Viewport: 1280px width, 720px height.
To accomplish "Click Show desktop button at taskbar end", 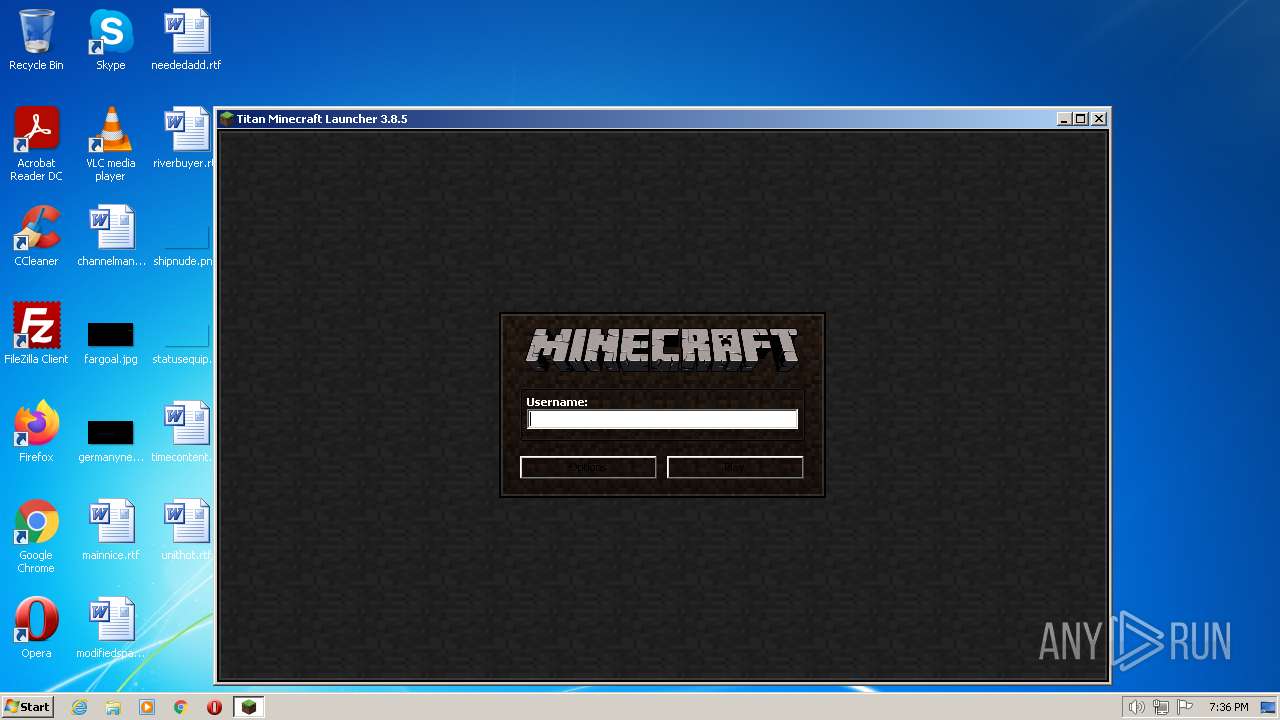I will click(1270, 707).
